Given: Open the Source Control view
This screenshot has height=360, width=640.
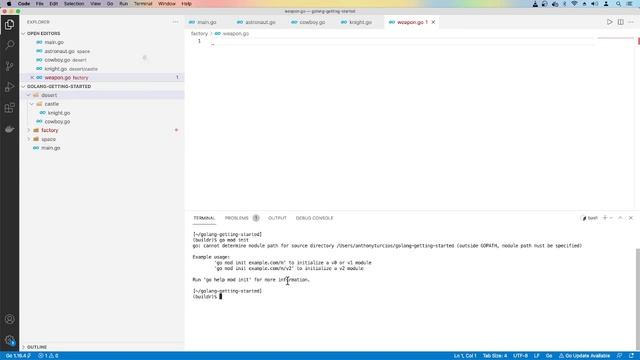Looking at the screenshot, I should click(x=9, y=66).
